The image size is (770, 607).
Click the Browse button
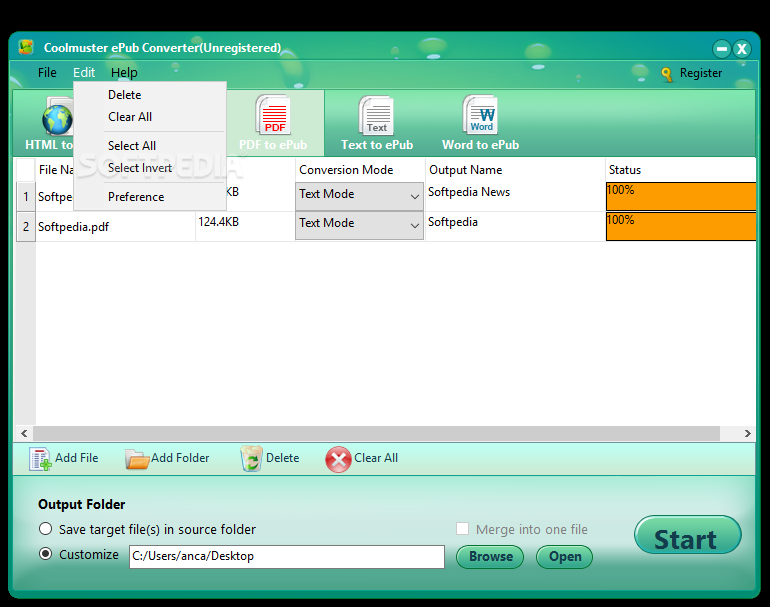[490, 557]
